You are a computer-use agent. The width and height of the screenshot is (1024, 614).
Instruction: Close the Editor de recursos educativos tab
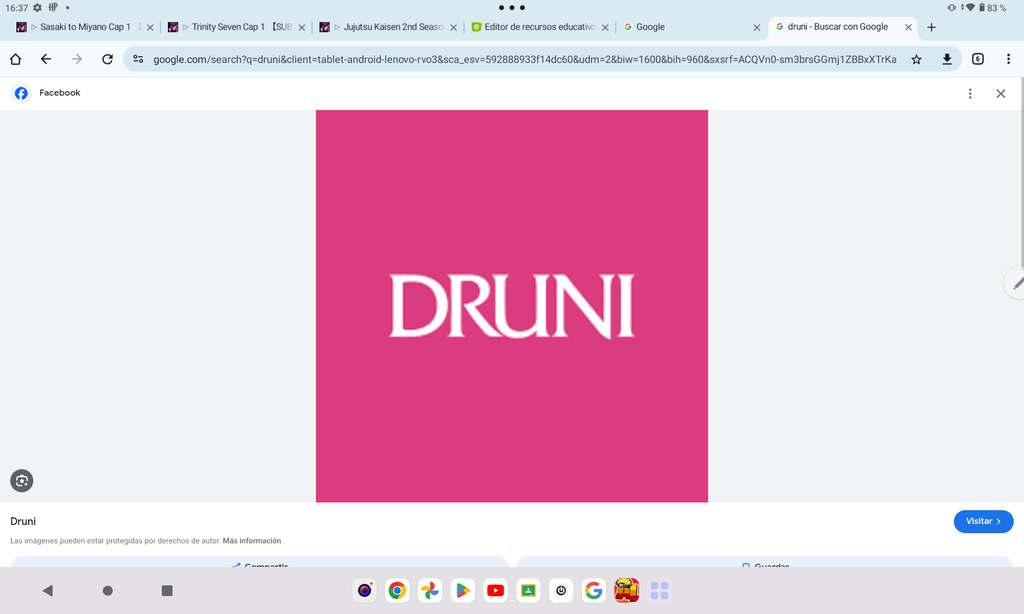(605, 27)
